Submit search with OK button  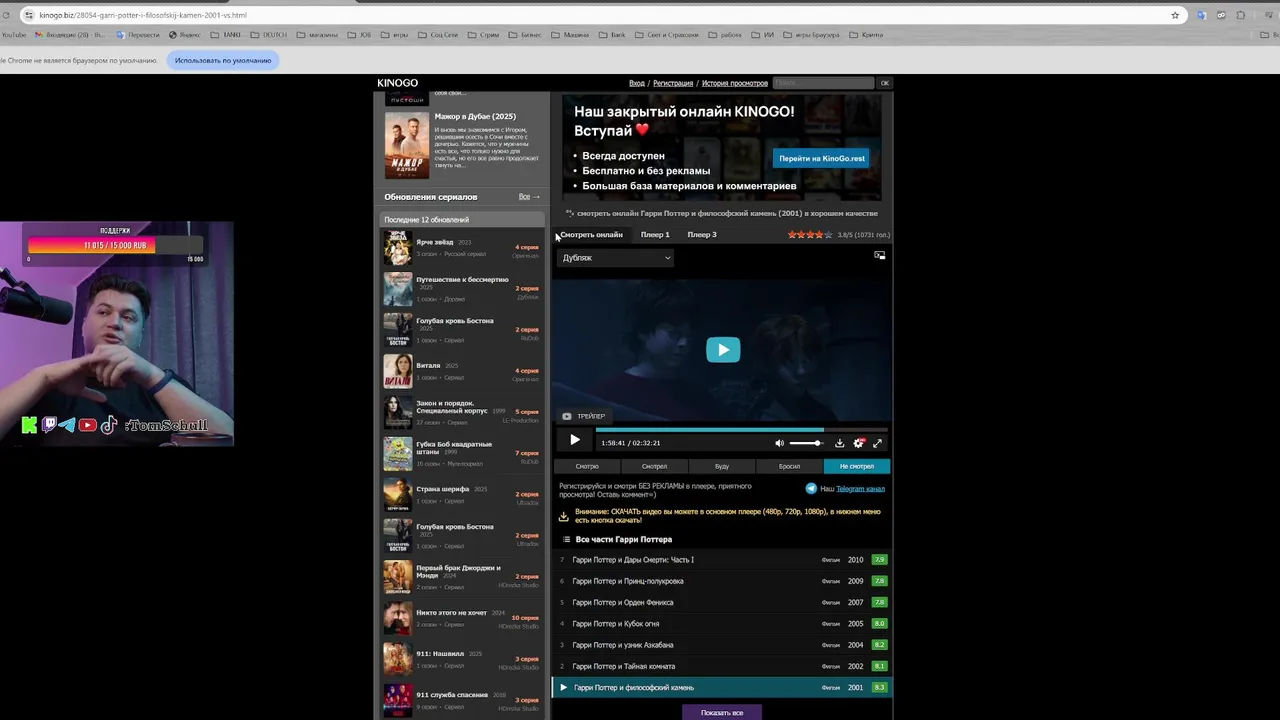point(884,83)
